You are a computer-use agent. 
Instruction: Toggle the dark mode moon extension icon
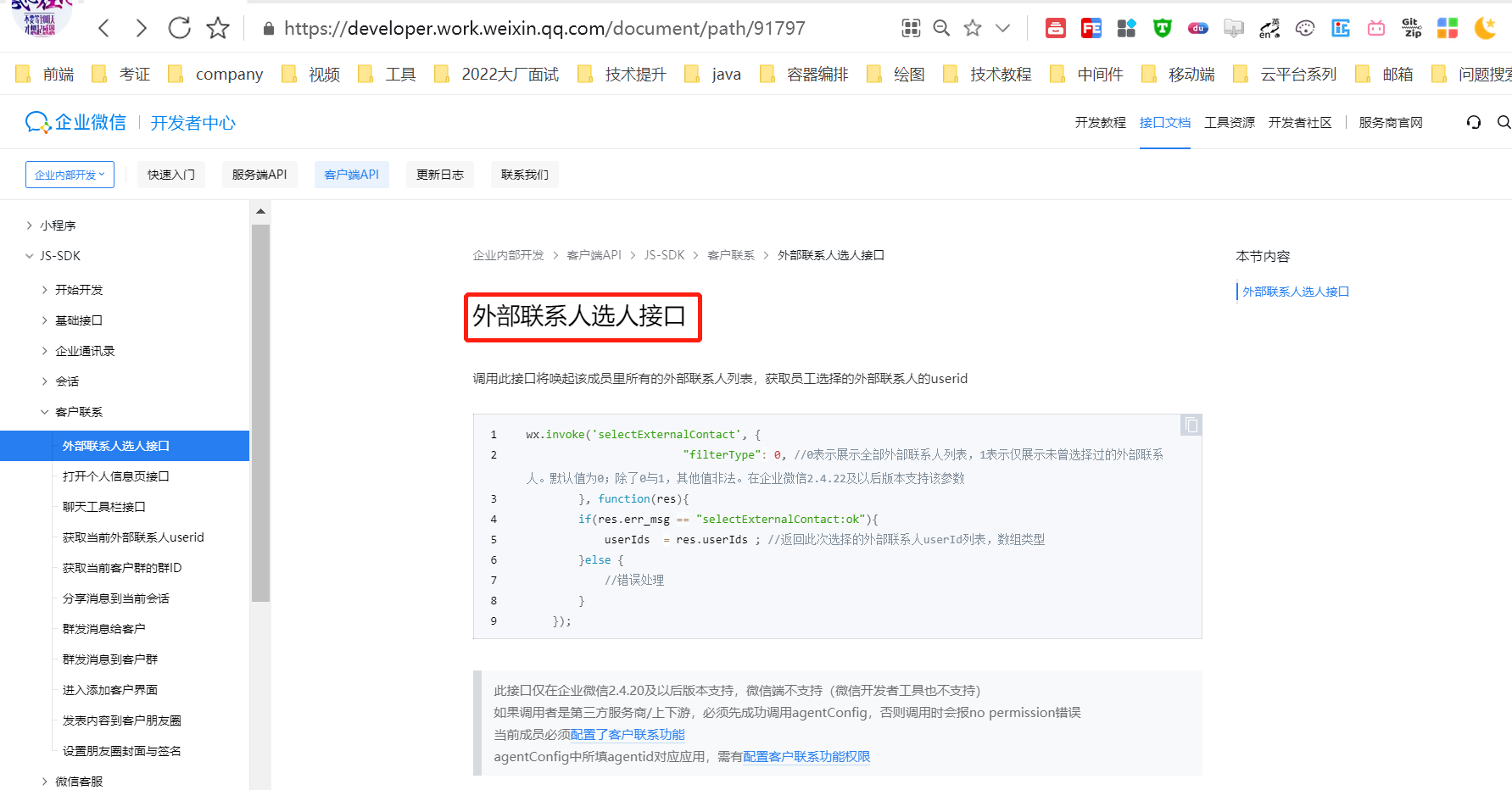click(1485, 28)
